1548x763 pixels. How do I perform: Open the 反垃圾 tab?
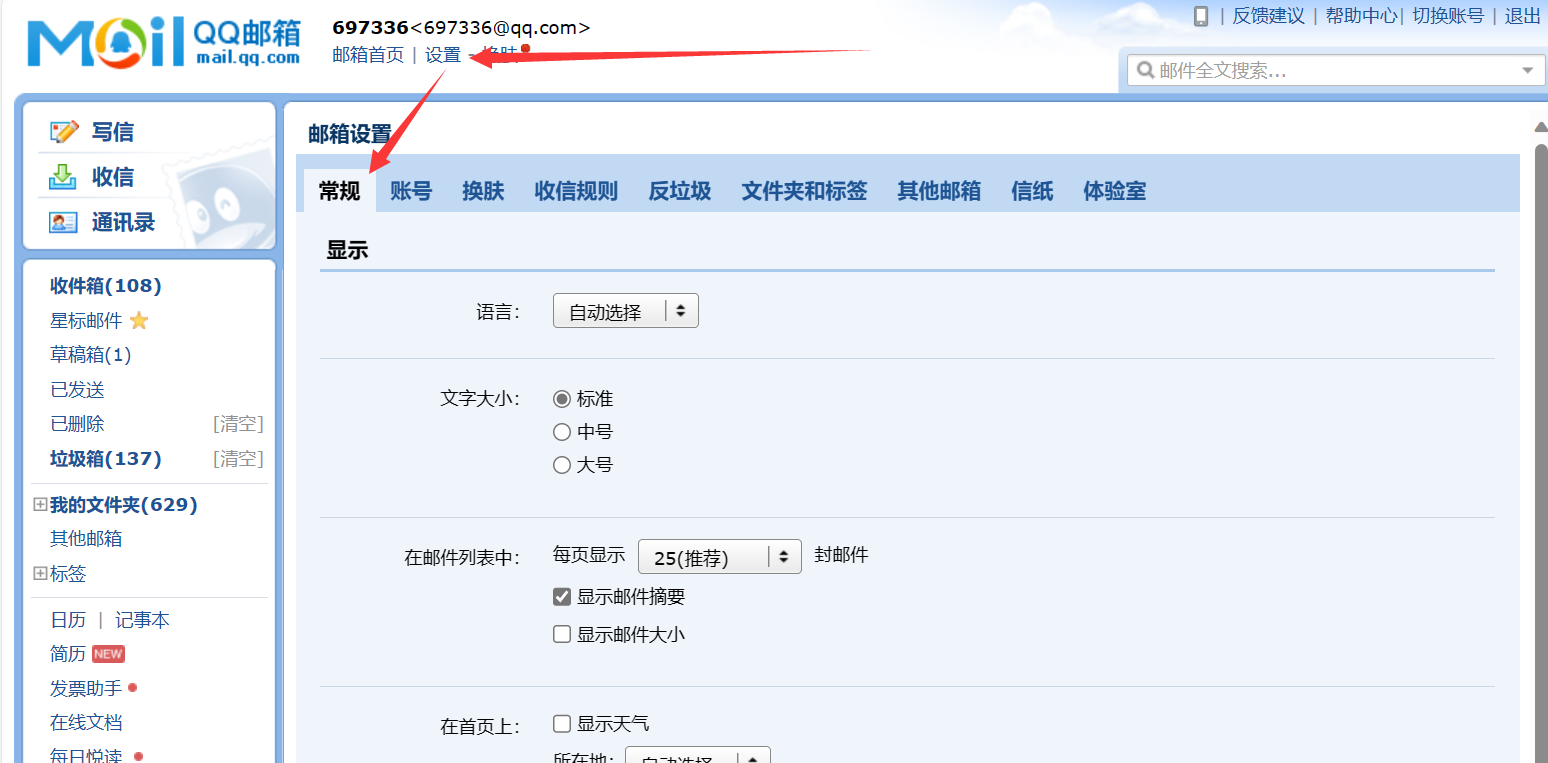679,191
